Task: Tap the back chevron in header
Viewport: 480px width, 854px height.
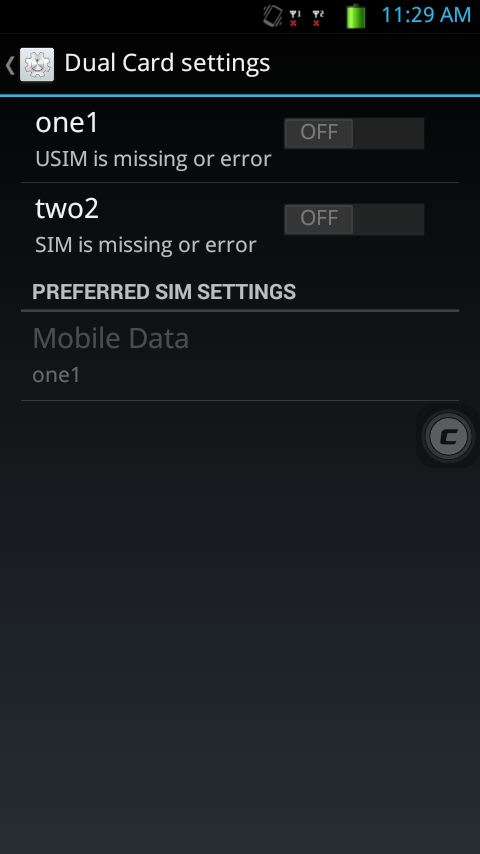Action: point(10,65)
